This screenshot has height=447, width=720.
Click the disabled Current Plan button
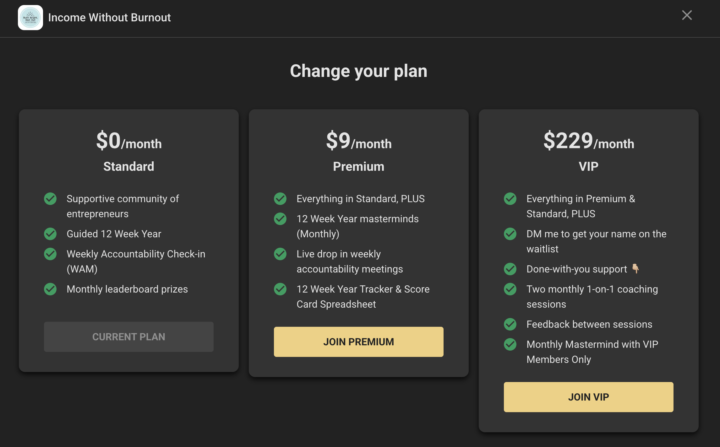tap(128, 337)
